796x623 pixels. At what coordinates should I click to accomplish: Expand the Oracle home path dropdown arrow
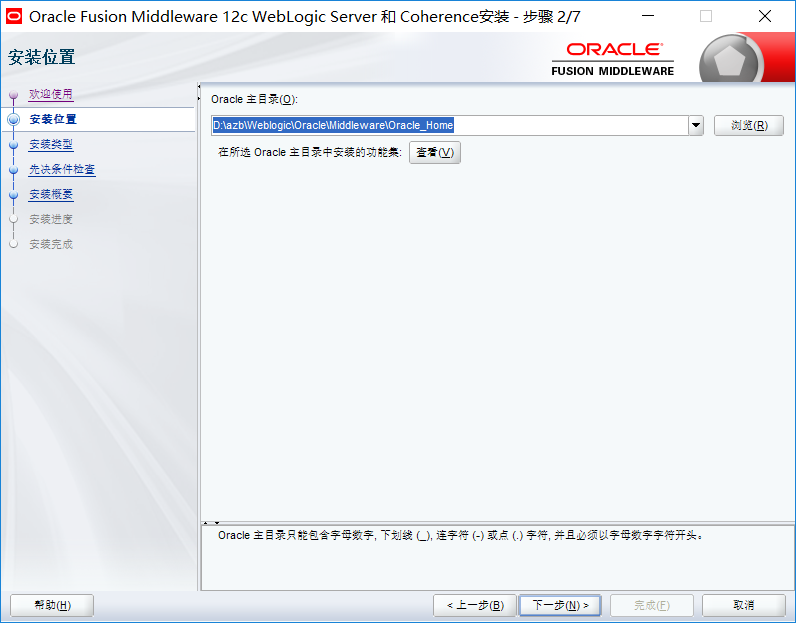click(x=696, y=125)
